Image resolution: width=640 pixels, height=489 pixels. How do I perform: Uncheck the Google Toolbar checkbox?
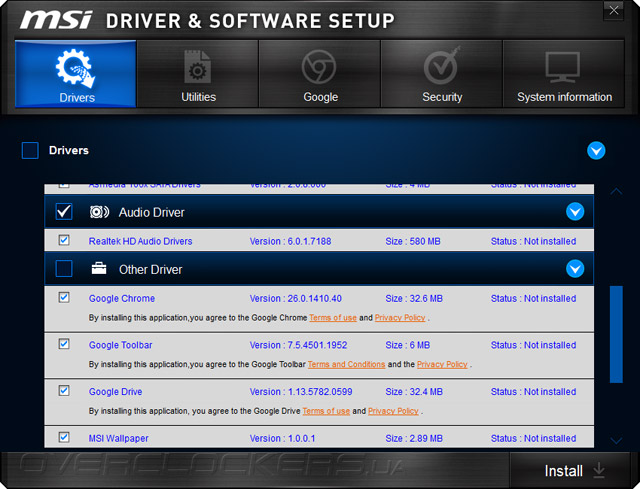pos(64,344)
